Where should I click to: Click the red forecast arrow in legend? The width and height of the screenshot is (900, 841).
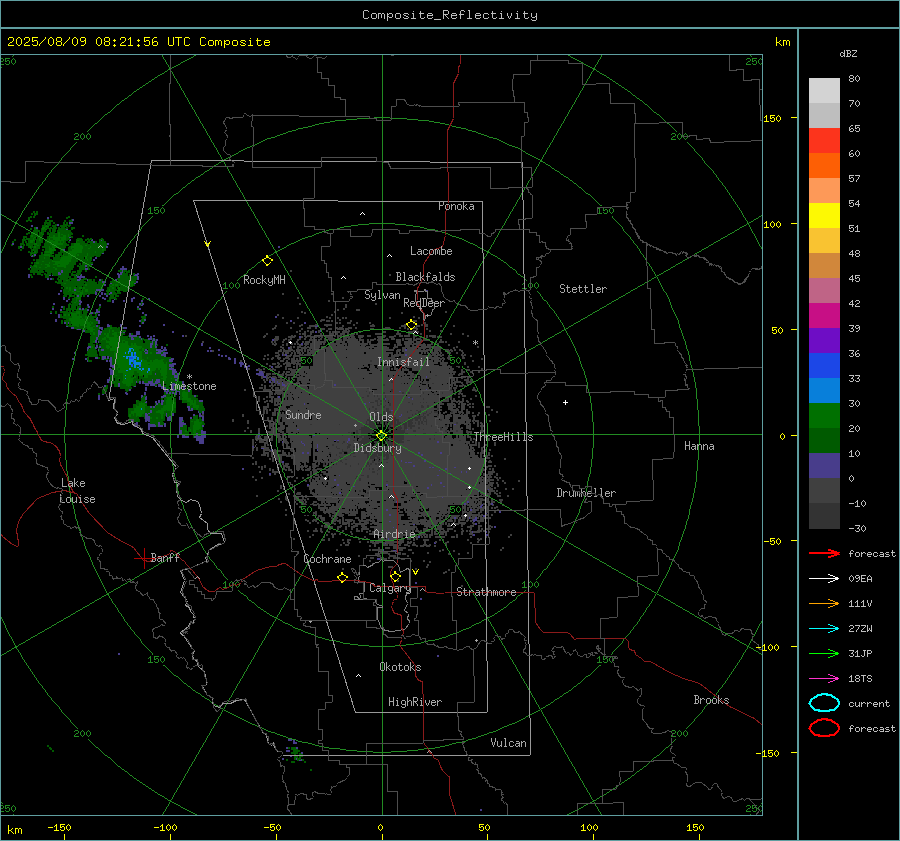824,553
